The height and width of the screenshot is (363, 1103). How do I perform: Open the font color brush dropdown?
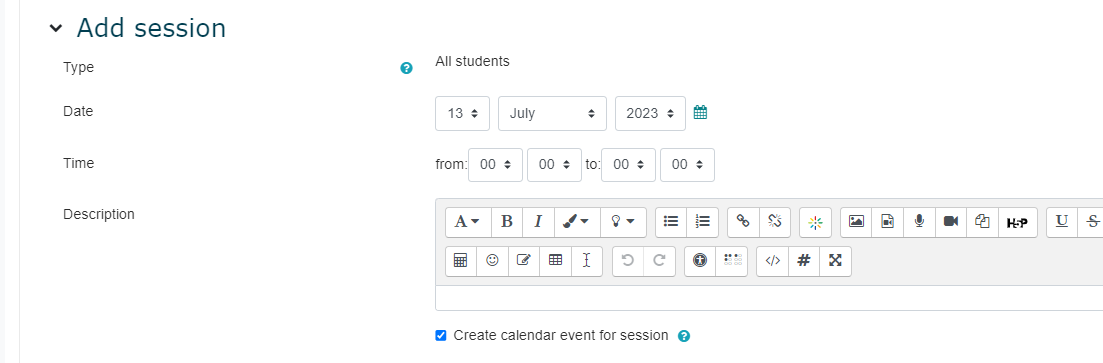[x=577, y=222]
